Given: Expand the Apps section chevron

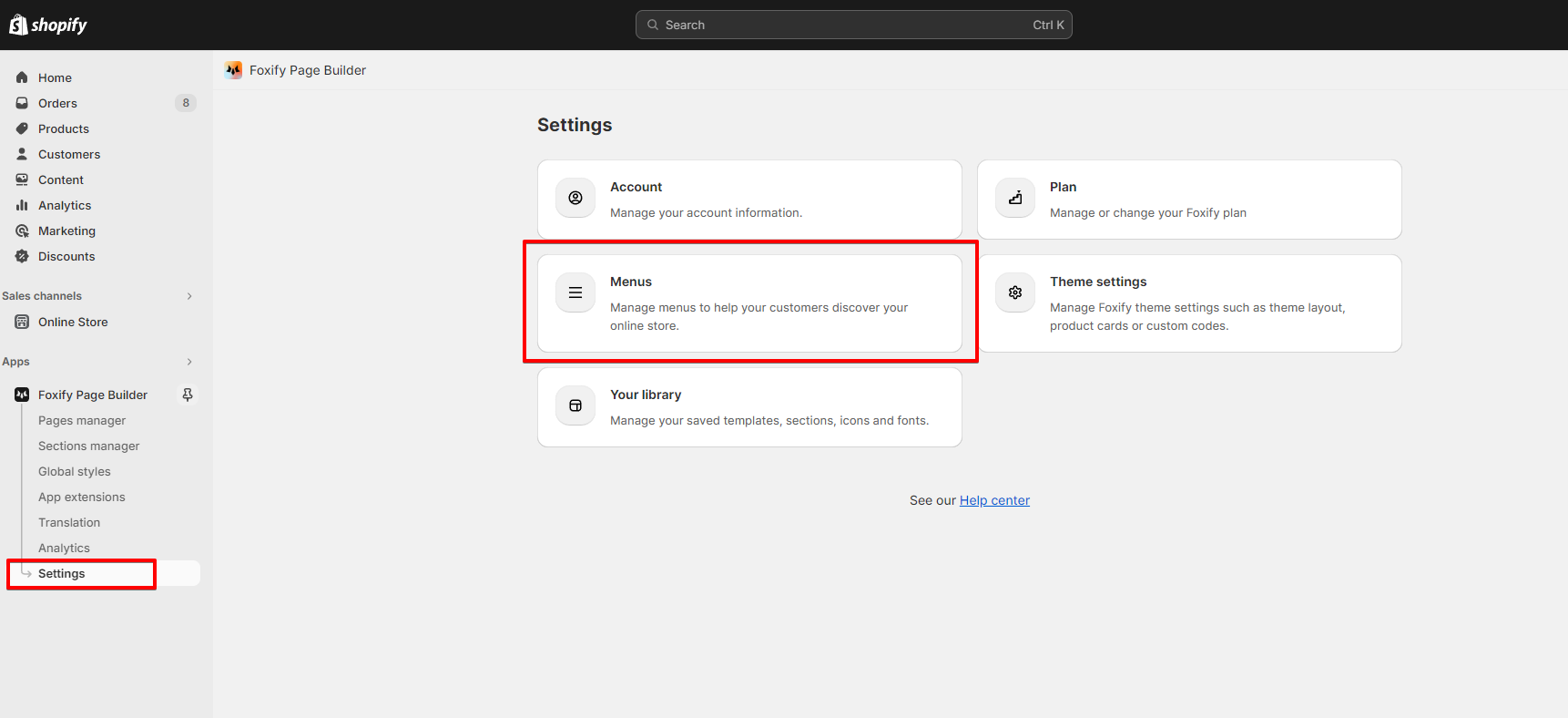Looking at the screenshot, I should (x=189, y=362).
